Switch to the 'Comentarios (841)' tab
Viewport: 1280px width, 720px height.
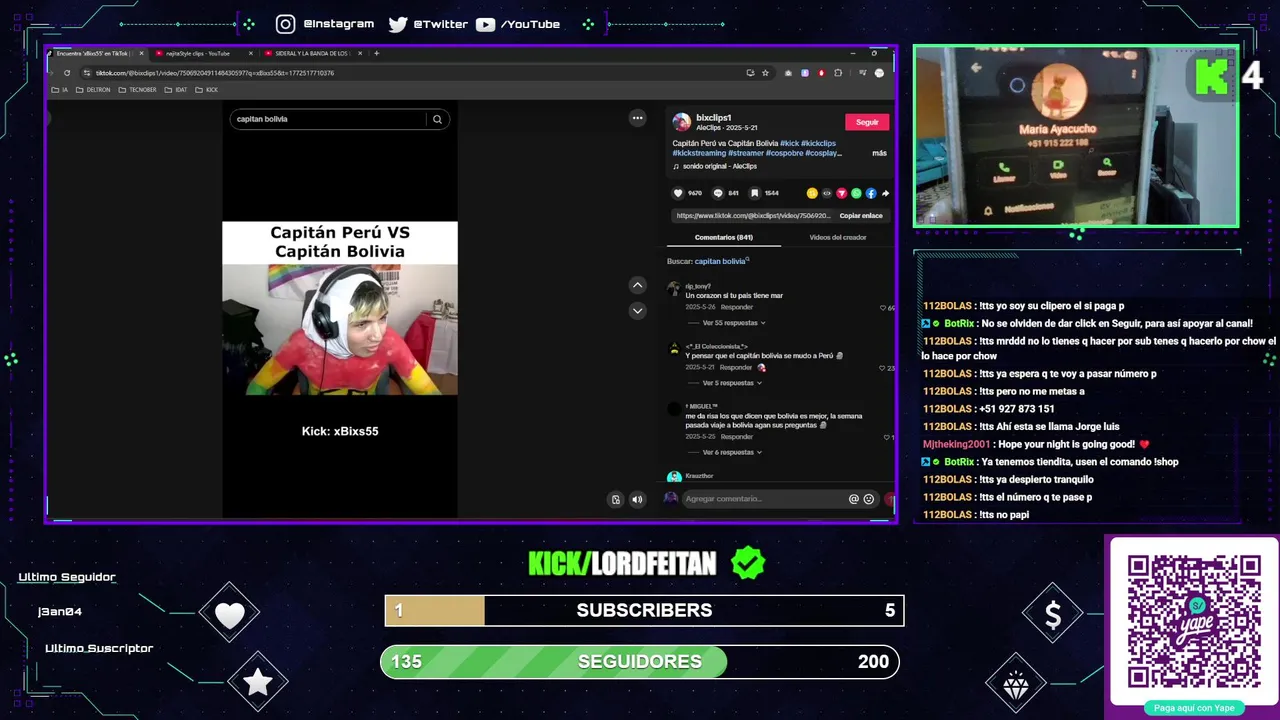tap(724, 237)
